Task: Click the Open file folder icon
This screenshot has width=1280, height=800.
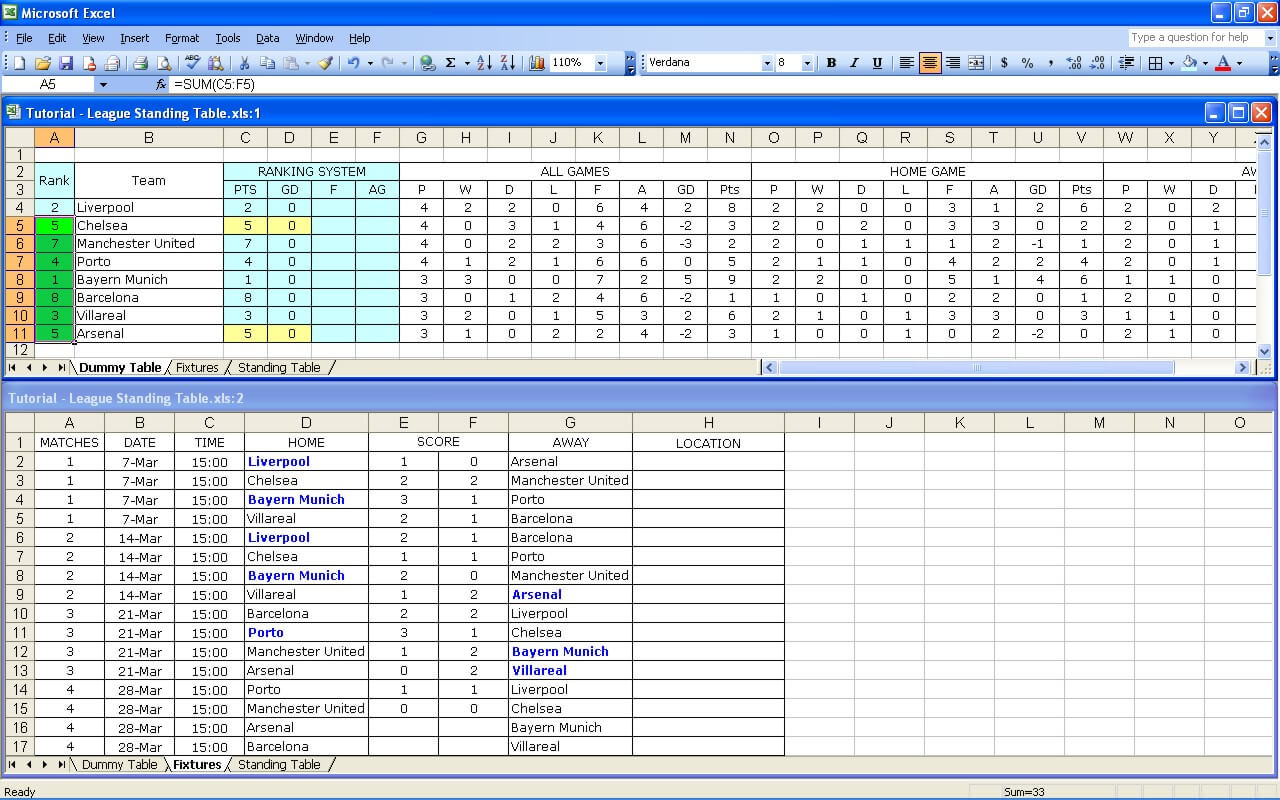Action: point(43,63)
